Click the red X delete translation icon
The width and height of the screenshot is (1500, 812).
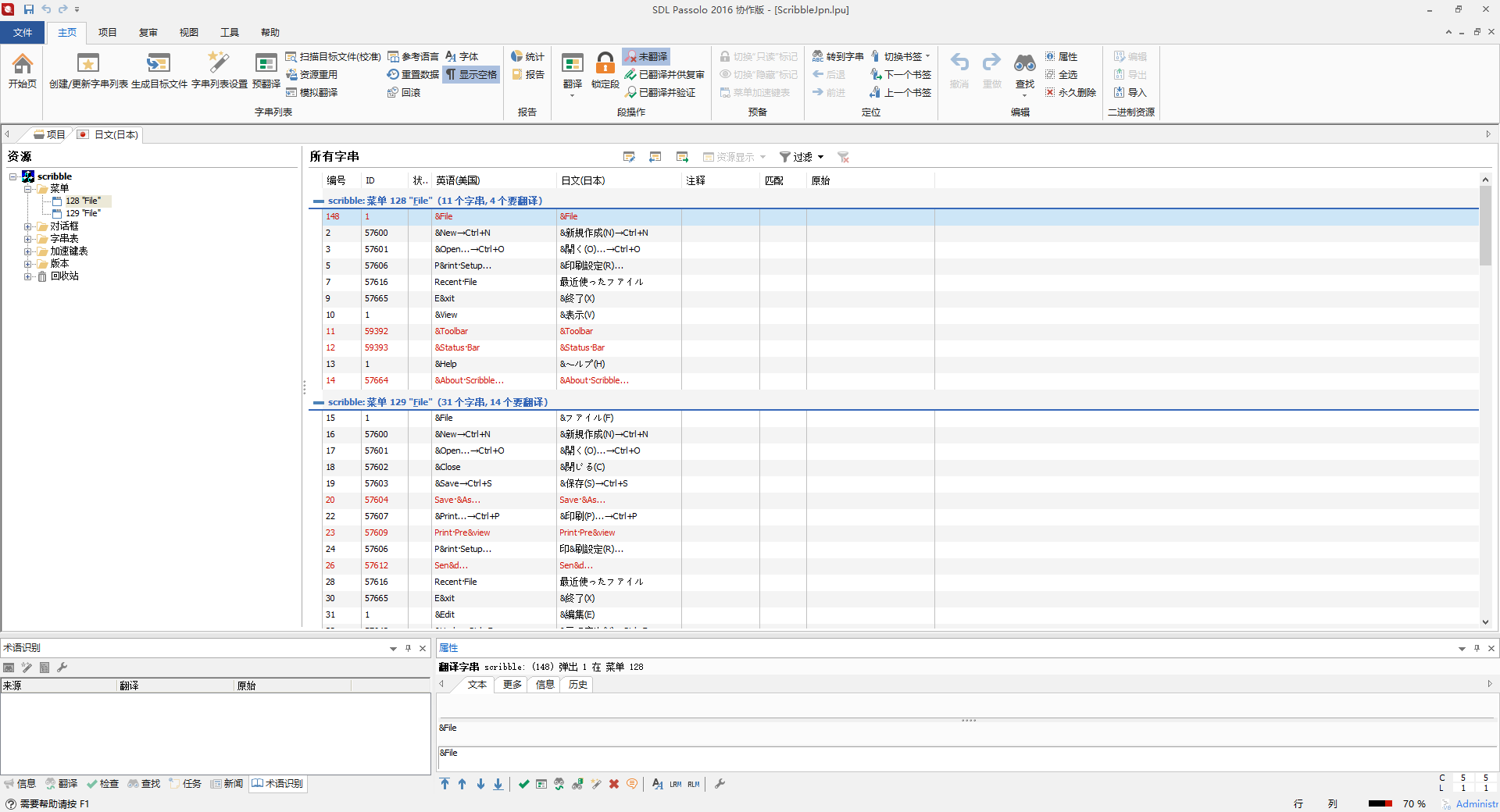[614, 784]
